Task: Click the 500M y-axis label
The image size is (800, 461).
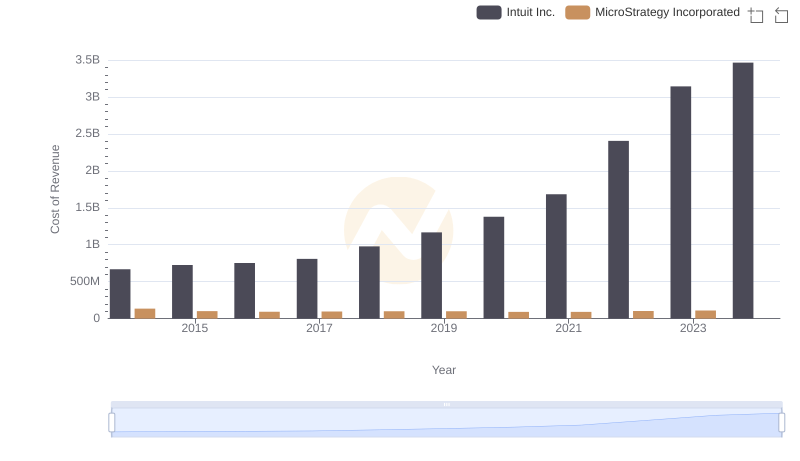Action: (x=85, y=281)
